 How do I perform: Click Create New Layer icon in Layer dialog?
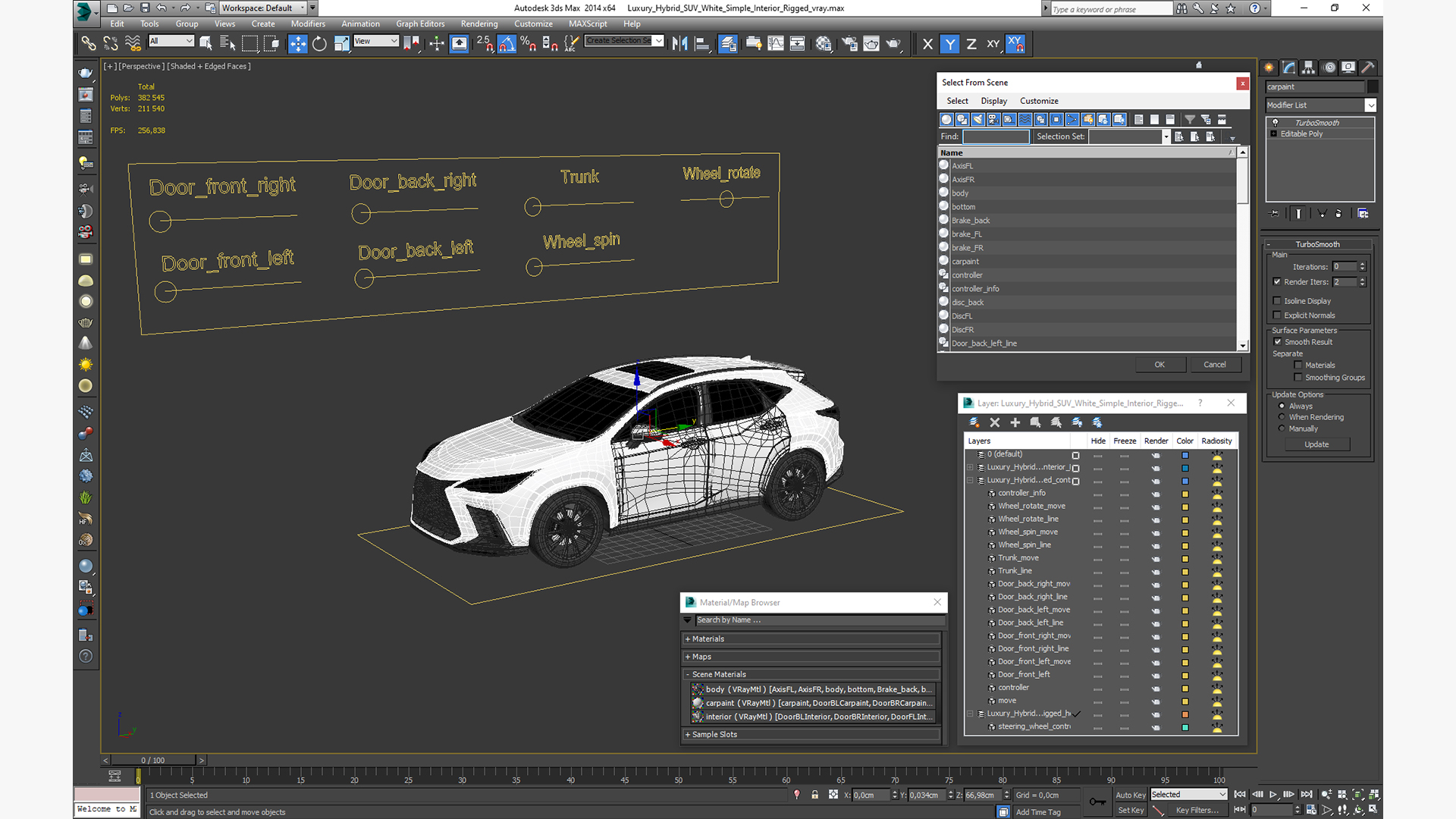(974, 422)
